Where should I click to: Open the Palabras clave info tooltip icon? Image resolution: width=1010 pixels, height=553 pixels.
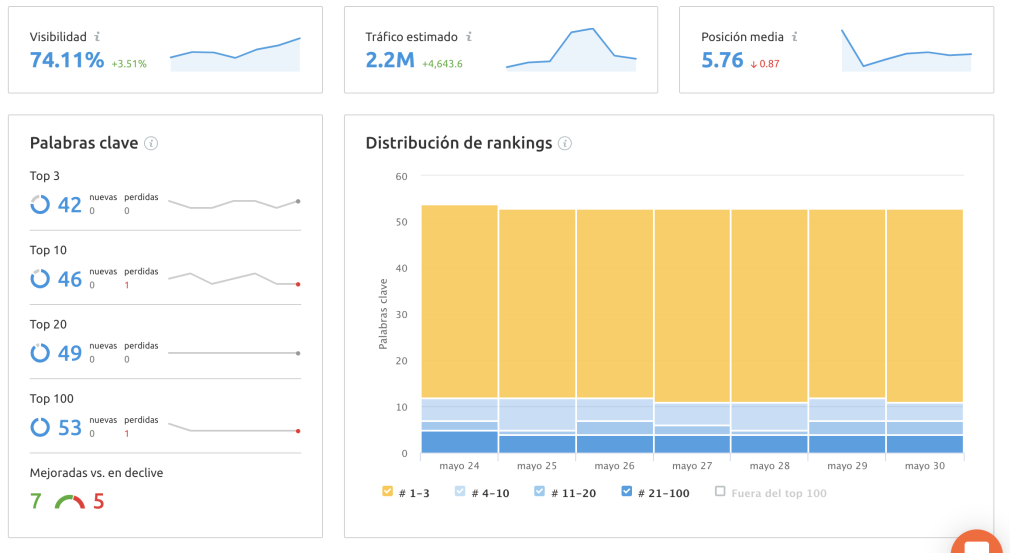151,143
